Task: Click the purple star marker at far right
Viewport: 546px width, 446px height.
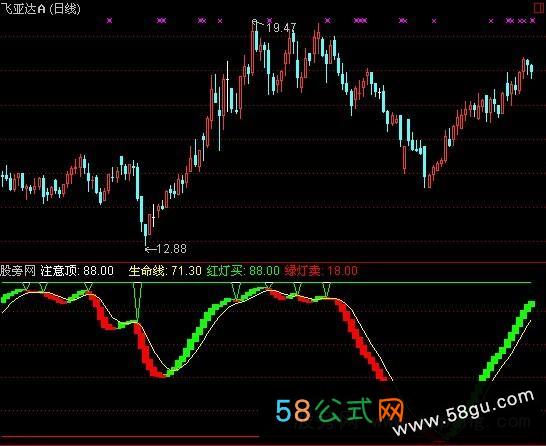Action: pyautogui.click(x=532, y=21)
